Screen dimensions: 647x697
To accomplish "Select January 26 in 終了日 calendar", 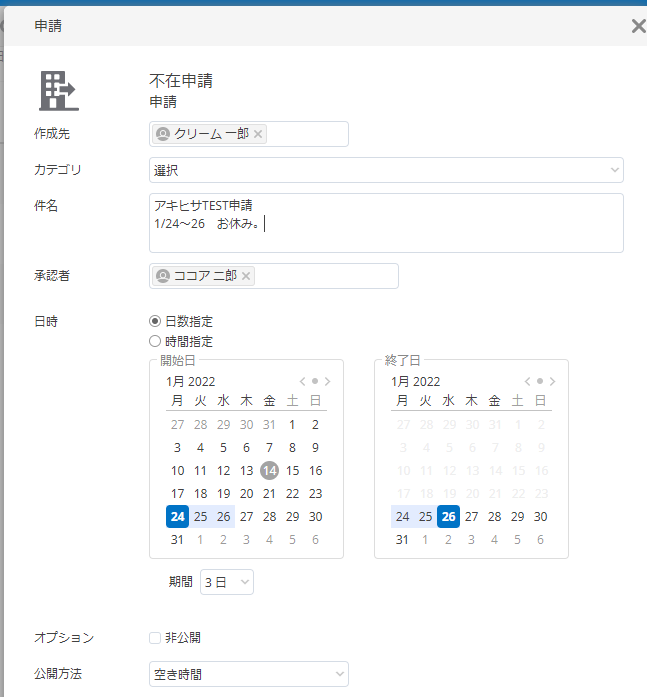I will [448, 517].
